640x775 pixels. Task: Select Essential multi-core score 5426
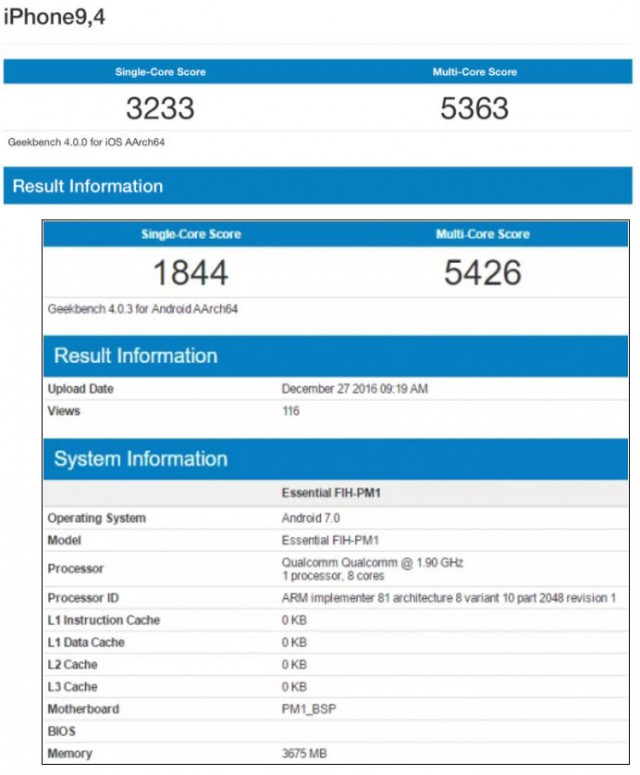483,273
